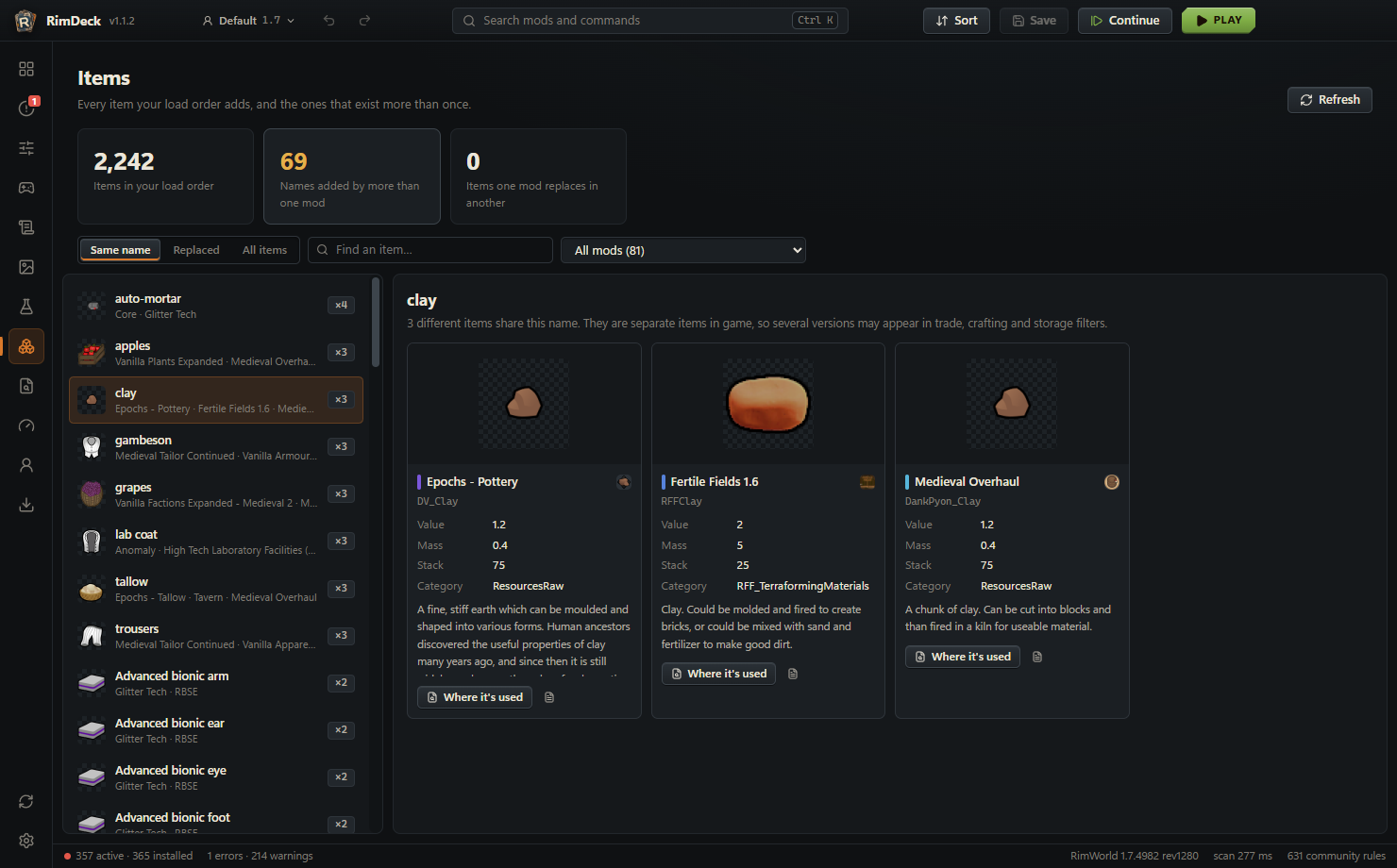
Task: Select the Advanced bionic eye row
Action: pyautogui.click(x=216, y=777)
